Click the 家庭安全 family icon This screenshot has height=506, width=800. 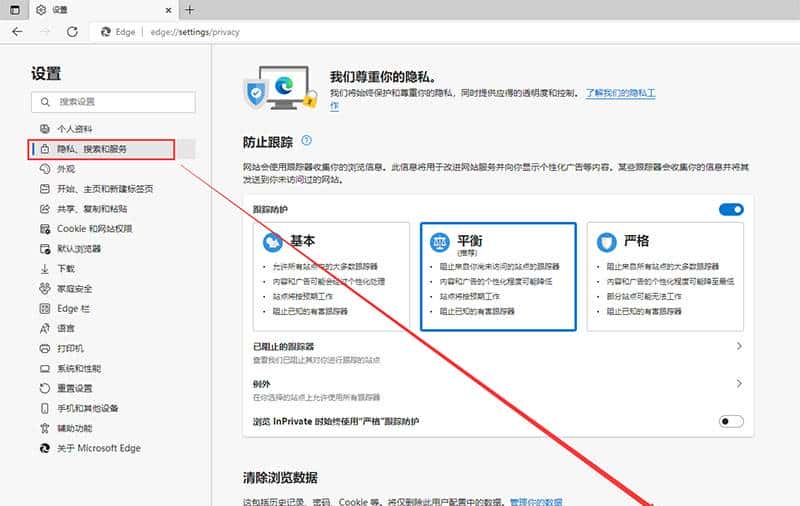pos(45,289)
